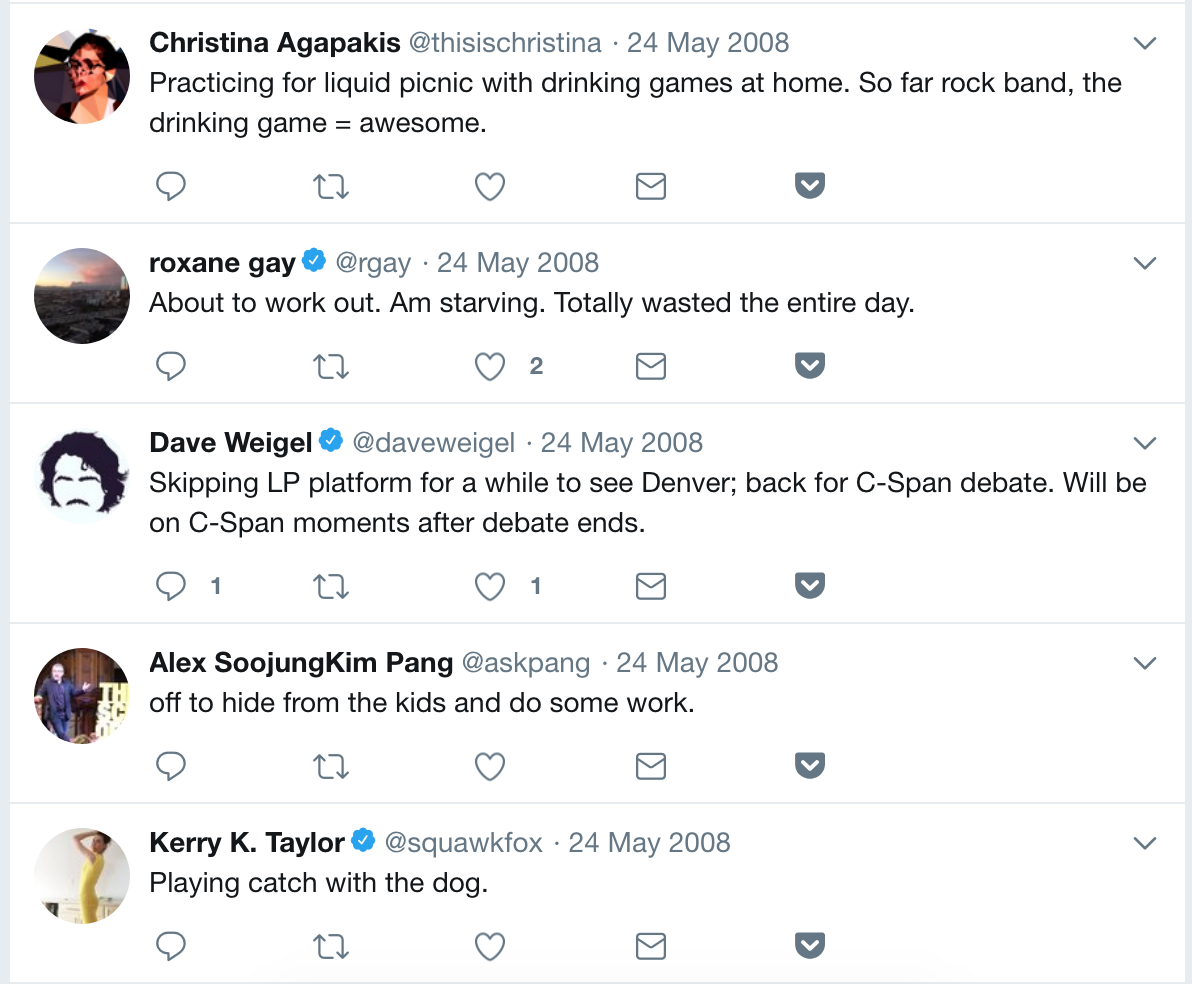1192x984 pixels.
Task: Like Christina Agapakis's drinking game tweet
Action: [490, 186]
